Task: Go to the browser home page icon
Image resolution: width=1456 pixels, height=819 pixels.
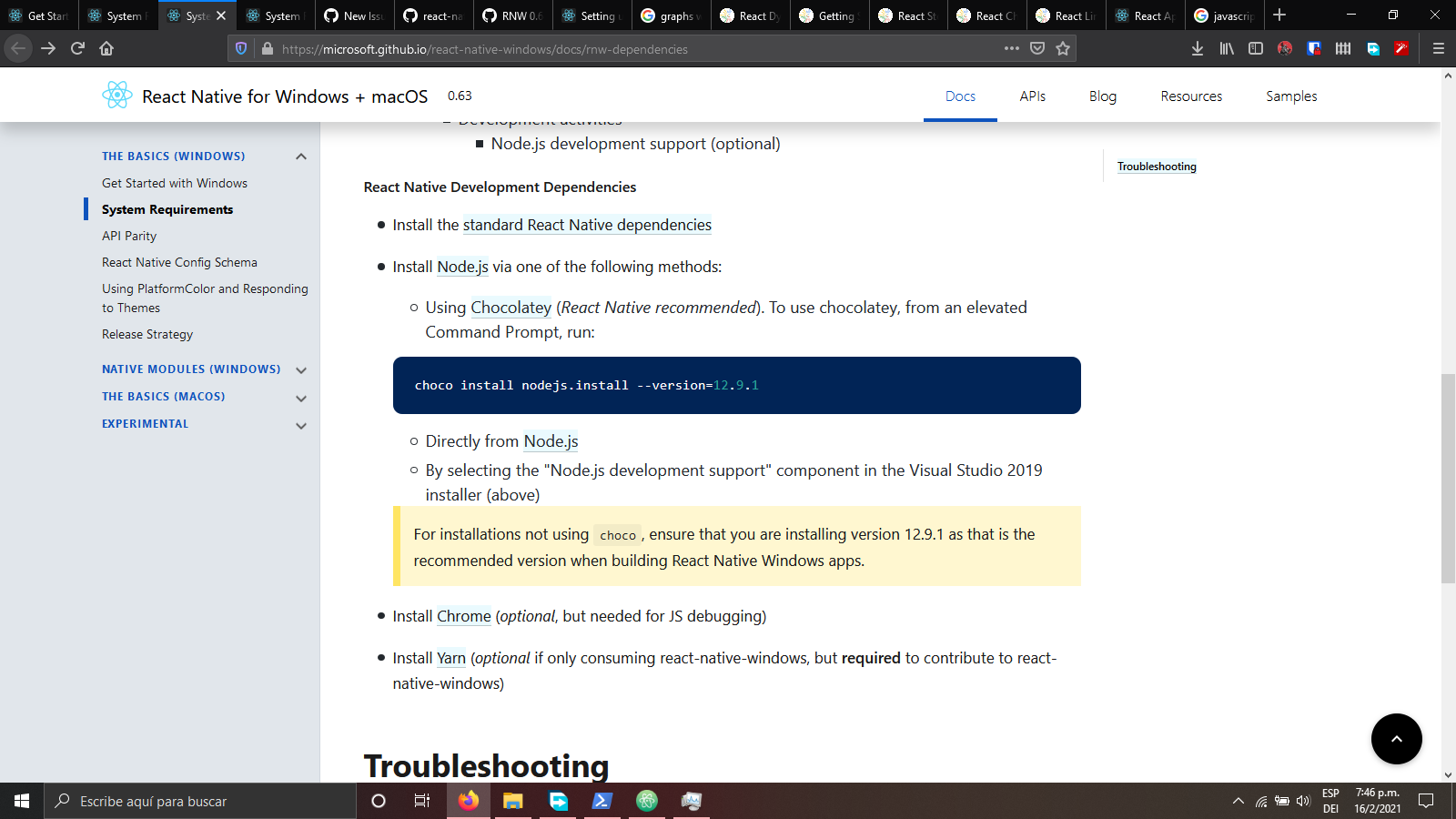Action: point(106,48)
